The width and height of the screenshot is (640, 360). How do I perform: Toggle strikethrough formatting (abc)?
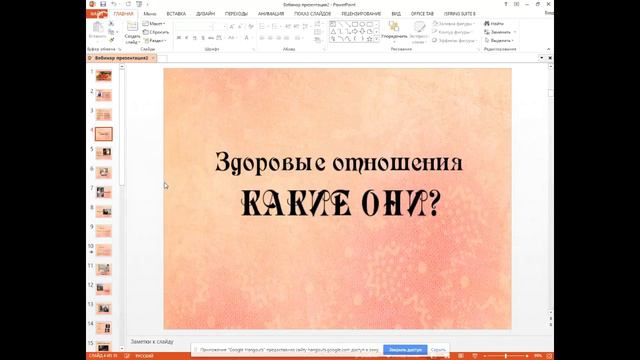click(211, 38)
